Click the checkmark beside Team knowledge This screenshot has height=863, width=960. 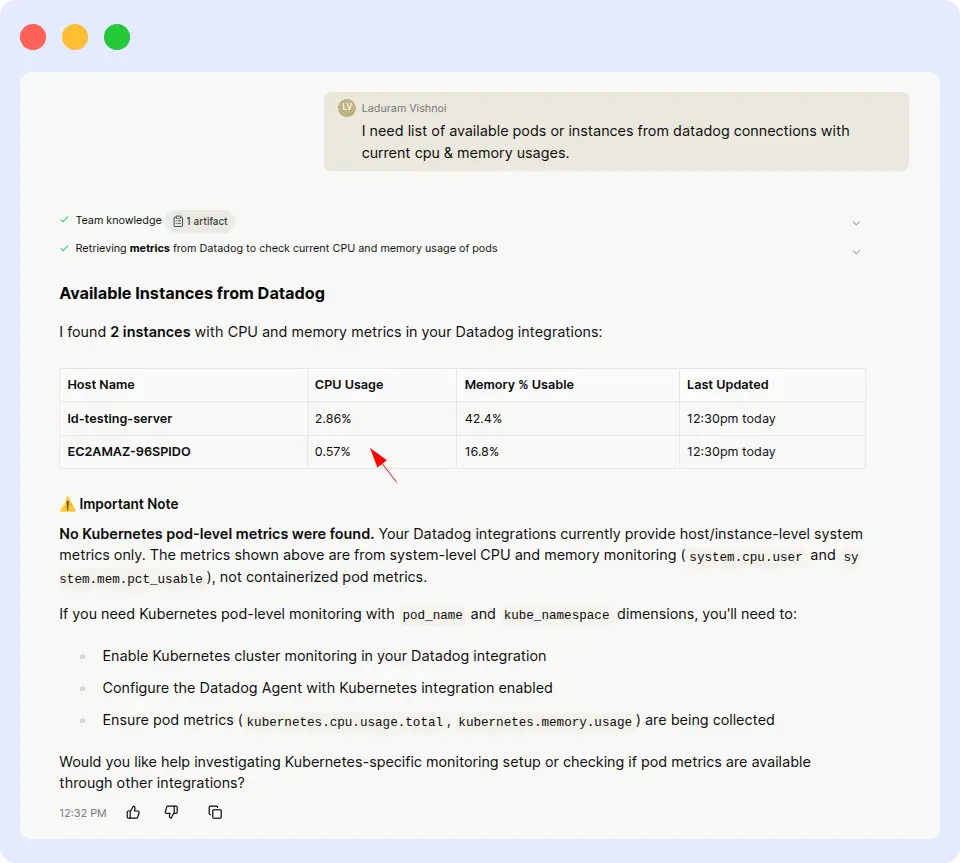point(63,220)
